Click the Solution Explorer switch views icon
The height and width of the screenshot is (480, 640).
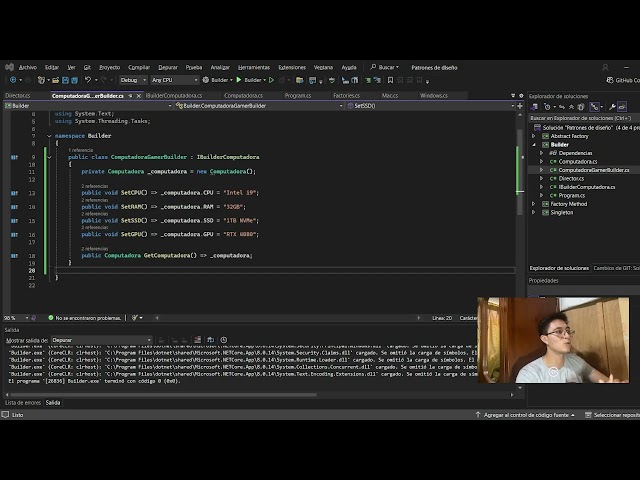click(534, 107)
